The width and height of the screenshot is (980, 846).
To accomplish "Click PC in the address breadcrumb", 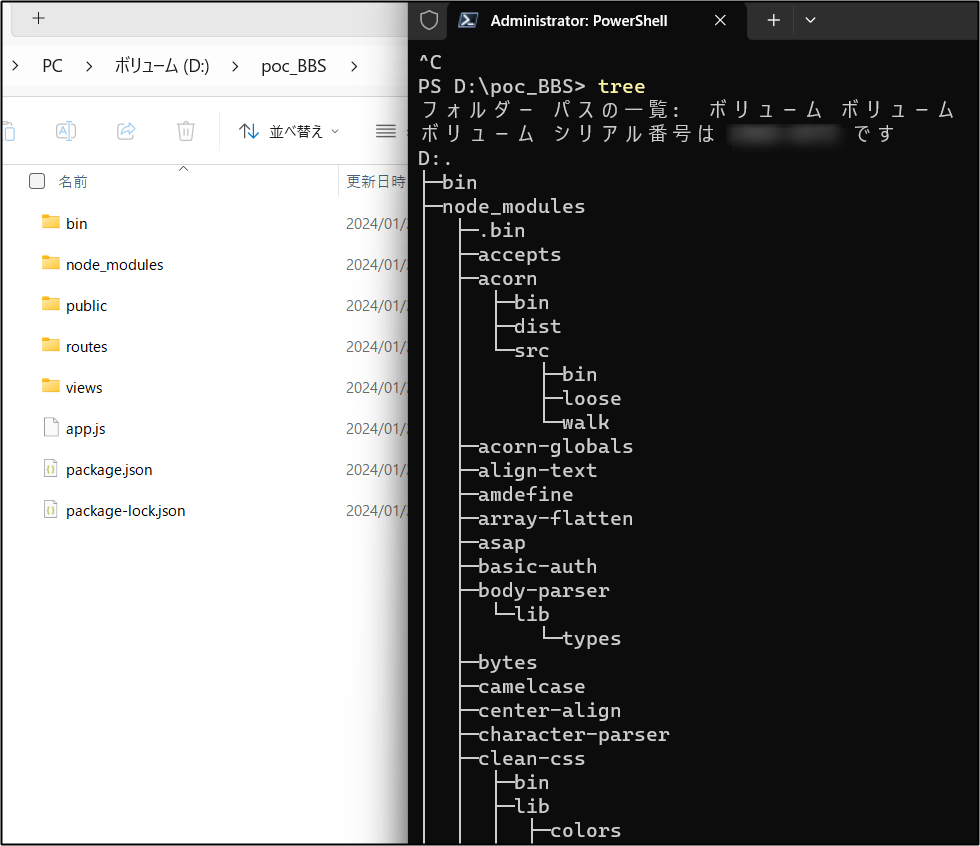I will coord(52,66).
